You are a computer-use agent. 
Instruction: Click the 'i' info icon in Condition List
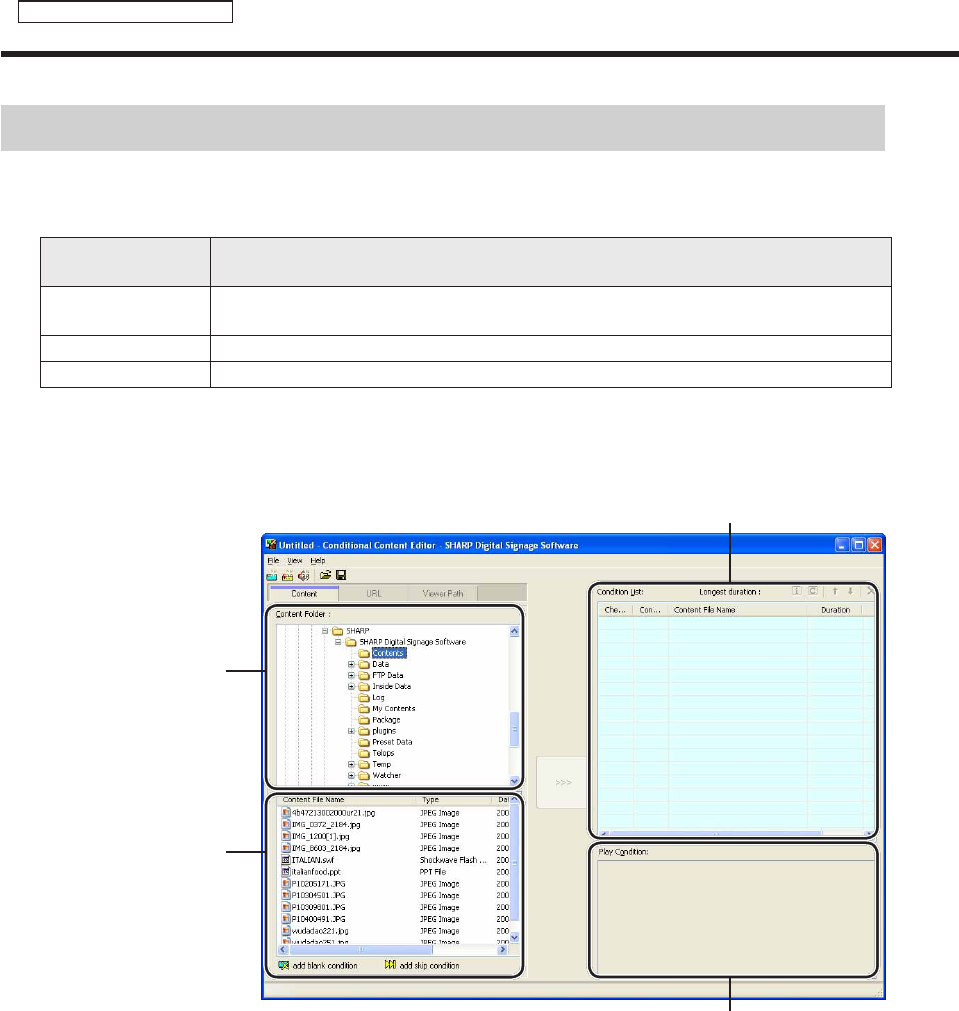pyautogui.click(x=796, y=591)
